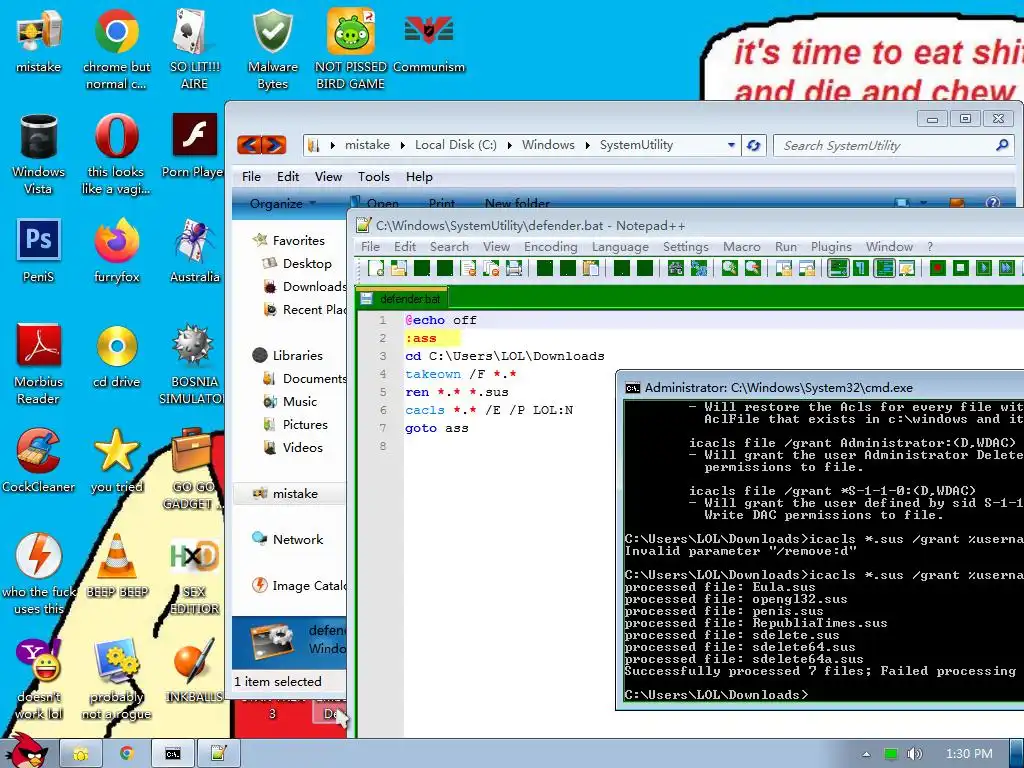Click the Synchronize Vertical Scrolling icon

click(x=784, y=268)
